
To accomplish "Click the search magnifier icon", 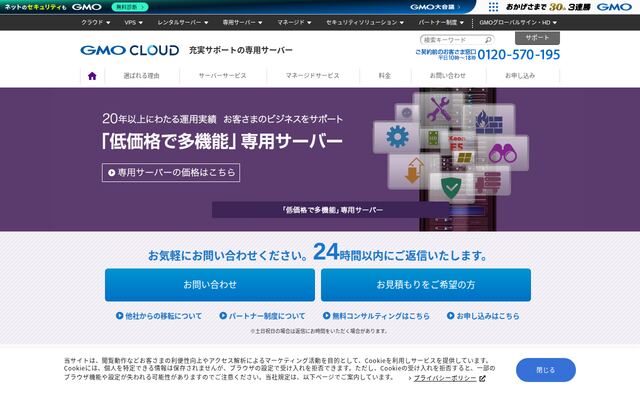I will coord(488,40).
